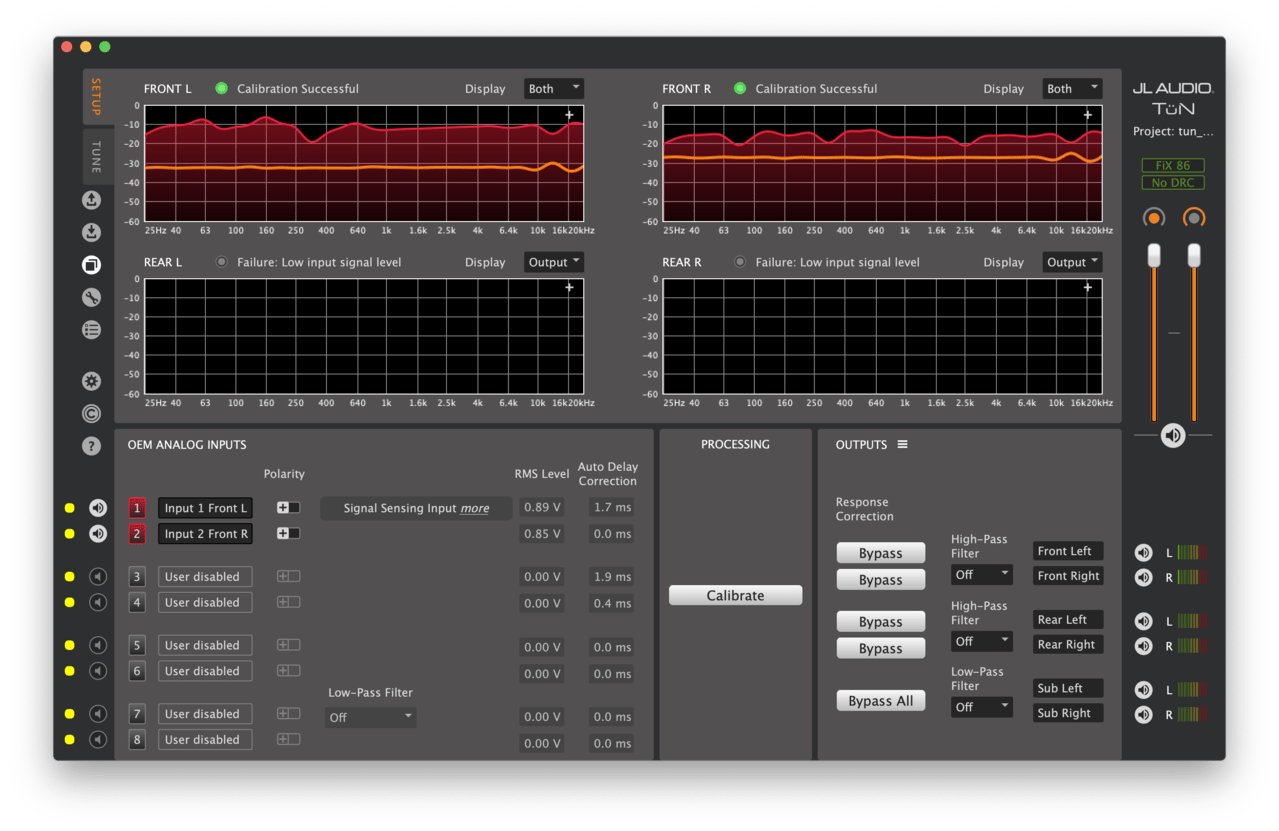Screen dimensions: 1279x831
Task: Open the help question mark icon
Action: click(x=91, y=446)
